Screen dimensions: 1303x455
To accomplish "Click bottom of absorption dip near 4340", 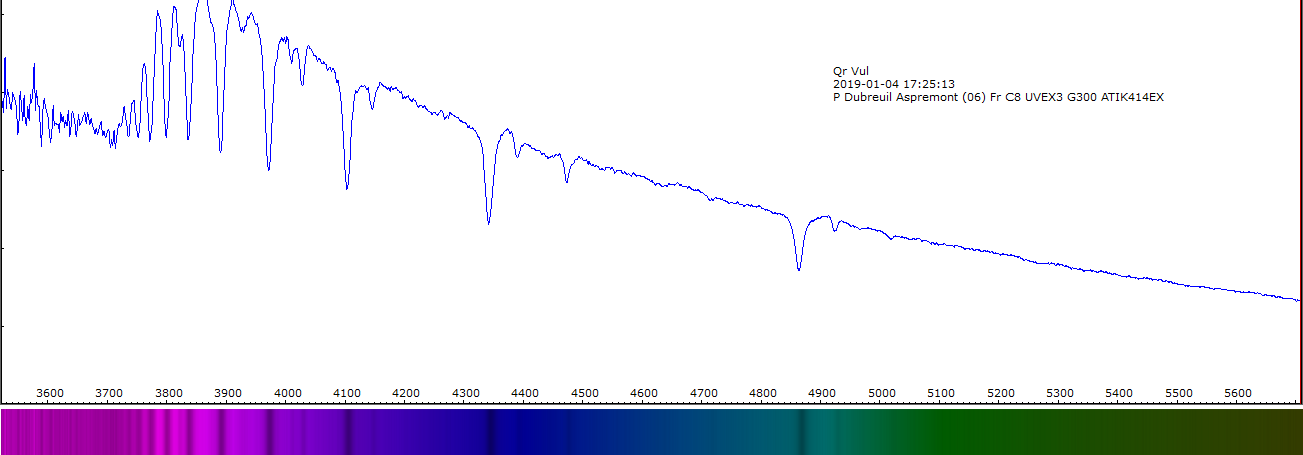I will 488,222.
